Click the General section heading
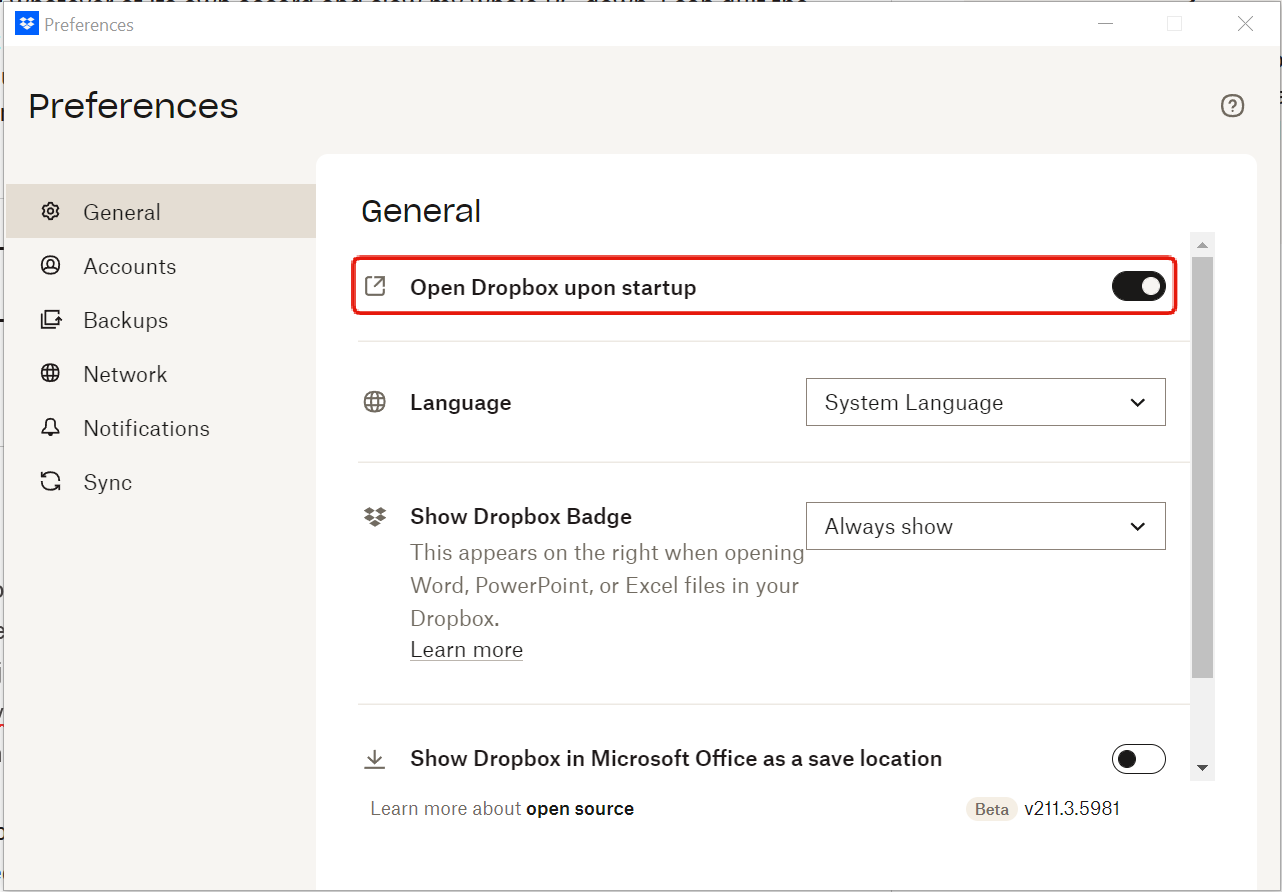 click(x=421, y=211)
